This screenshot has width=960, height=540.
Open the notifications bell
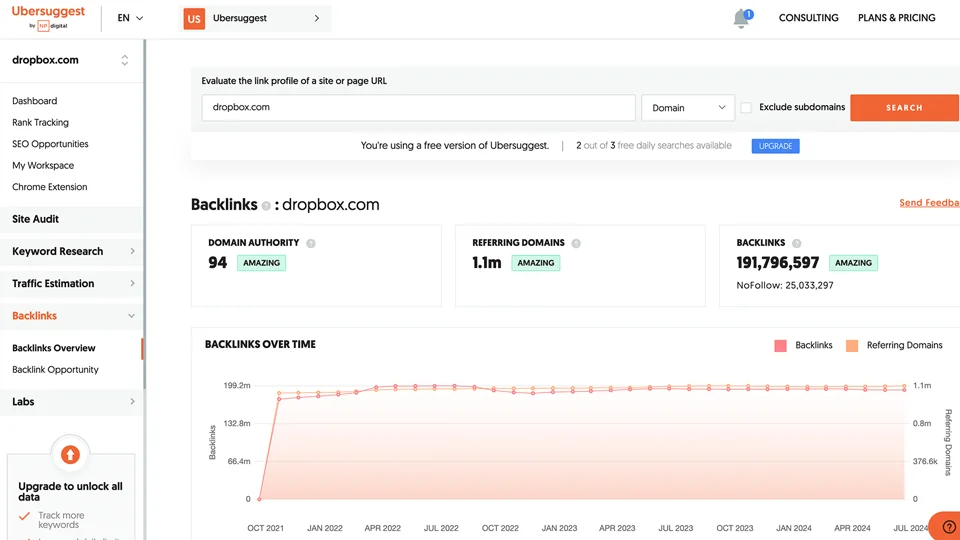[x=741, y=18]
